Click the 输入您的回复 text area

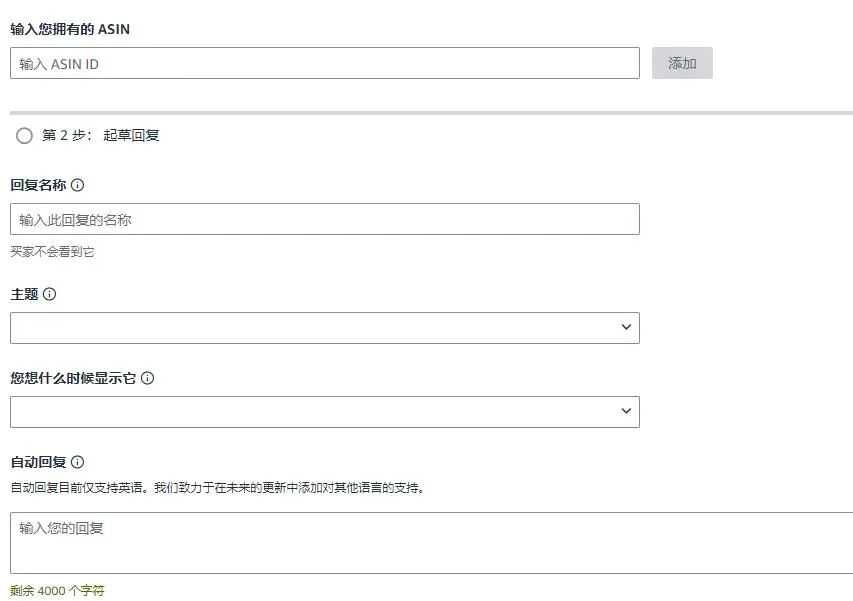coord(430,543)
